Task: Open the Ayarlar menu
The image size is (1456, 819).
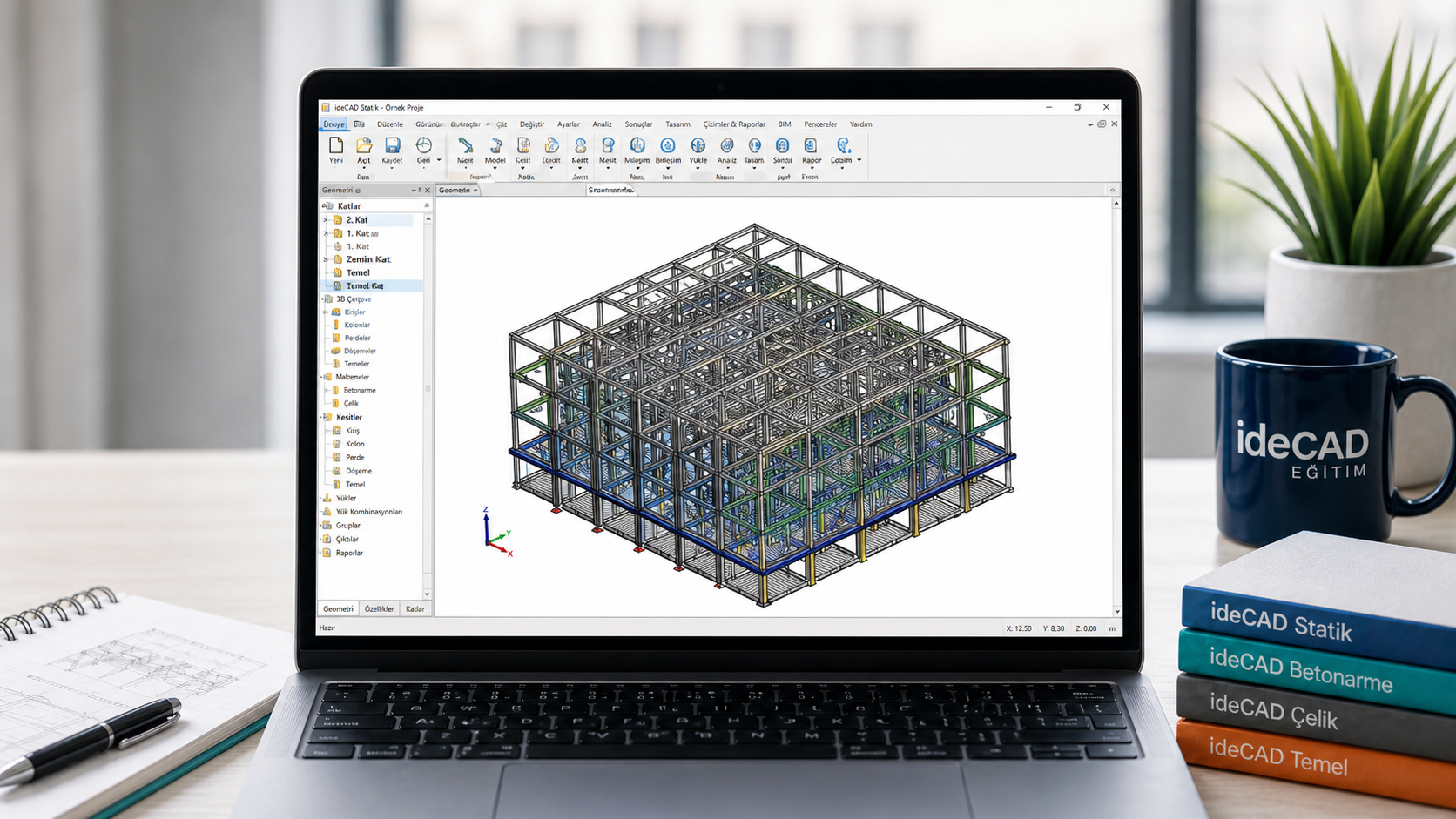Action: [569, 124]
